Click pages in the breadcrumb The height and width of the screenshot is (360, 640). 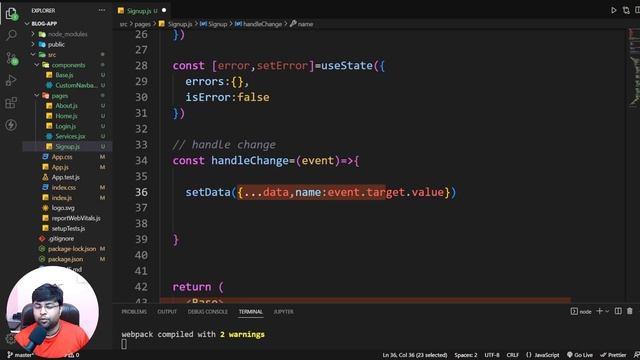point(142,24)
